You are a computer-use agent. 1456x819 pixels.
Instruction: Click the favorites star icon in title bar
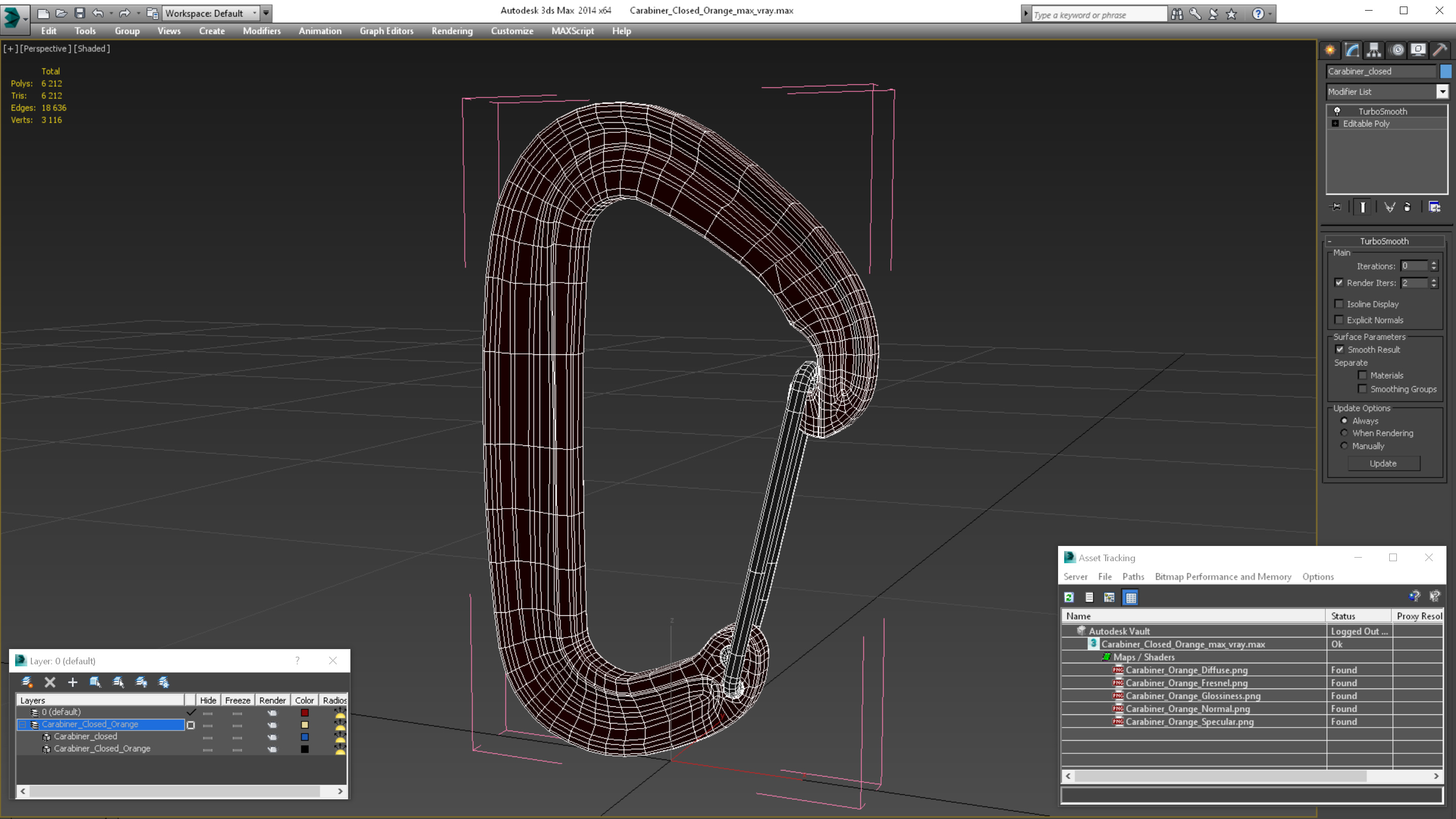[1231, 14]
